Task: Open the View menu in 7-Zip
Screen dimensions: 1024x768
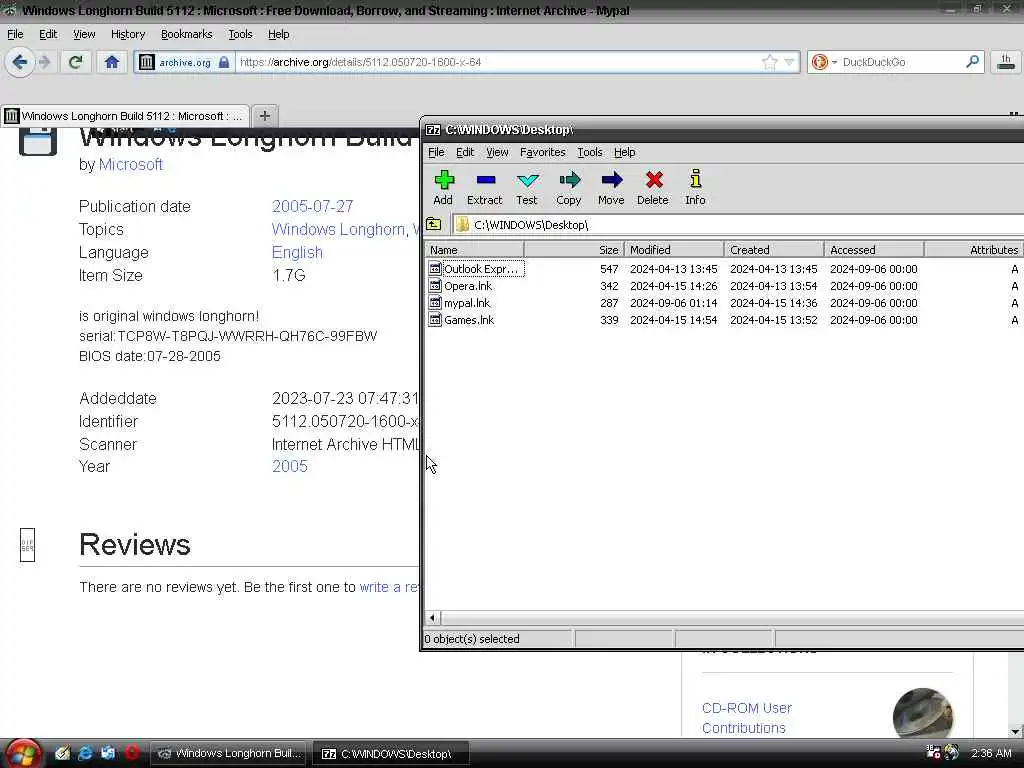Action: 497,152
